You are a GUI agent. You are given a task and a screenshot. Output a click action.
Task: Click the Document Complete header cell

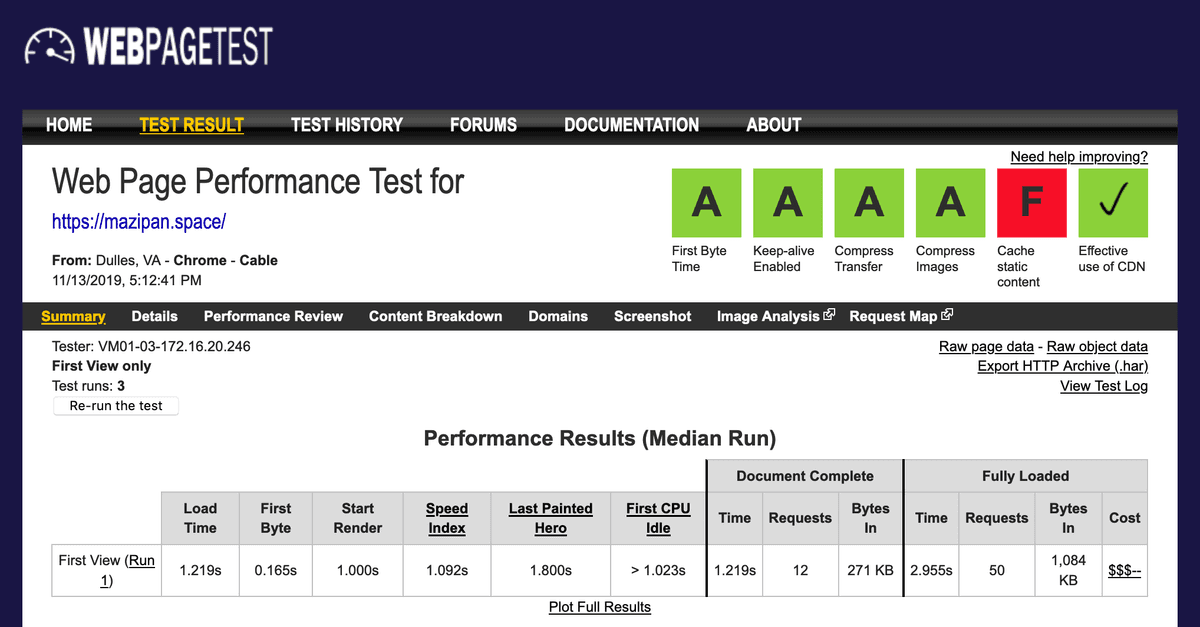click(805, 476)
